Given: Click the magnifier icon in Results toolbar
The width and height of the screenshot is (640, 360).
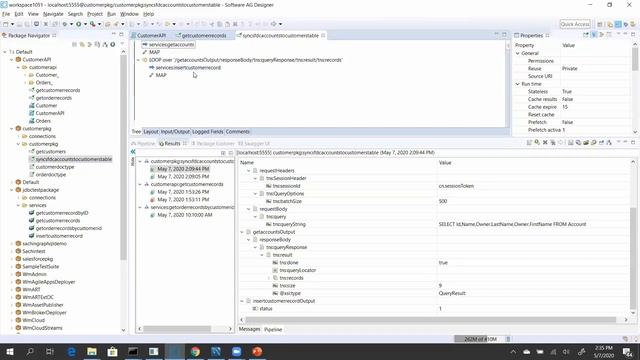Looking at the screenshot, I should click(537, 142).
